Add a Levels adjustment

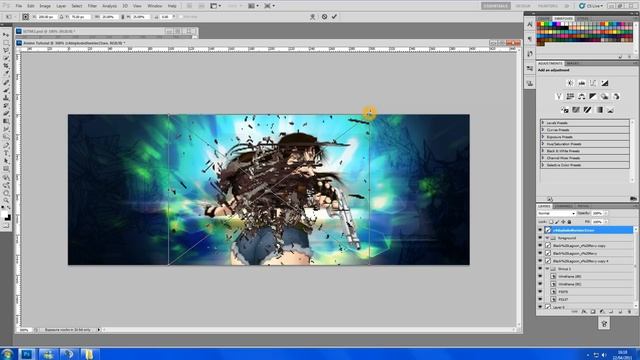[582, 83]
